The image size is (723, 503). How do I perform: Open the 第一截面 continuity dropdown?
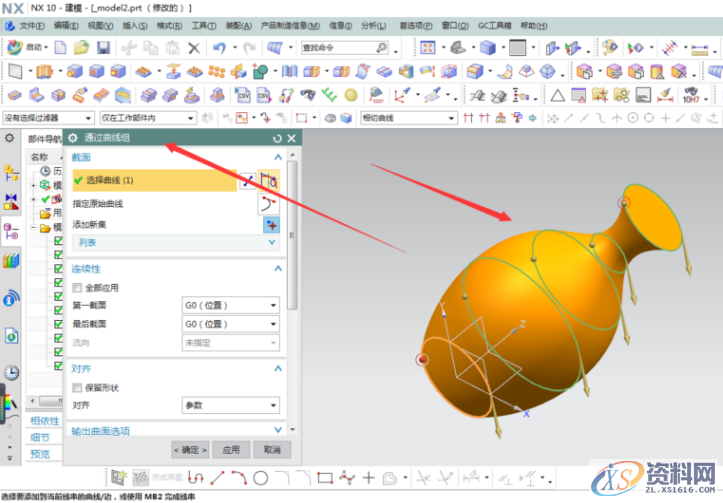point(230,306)
